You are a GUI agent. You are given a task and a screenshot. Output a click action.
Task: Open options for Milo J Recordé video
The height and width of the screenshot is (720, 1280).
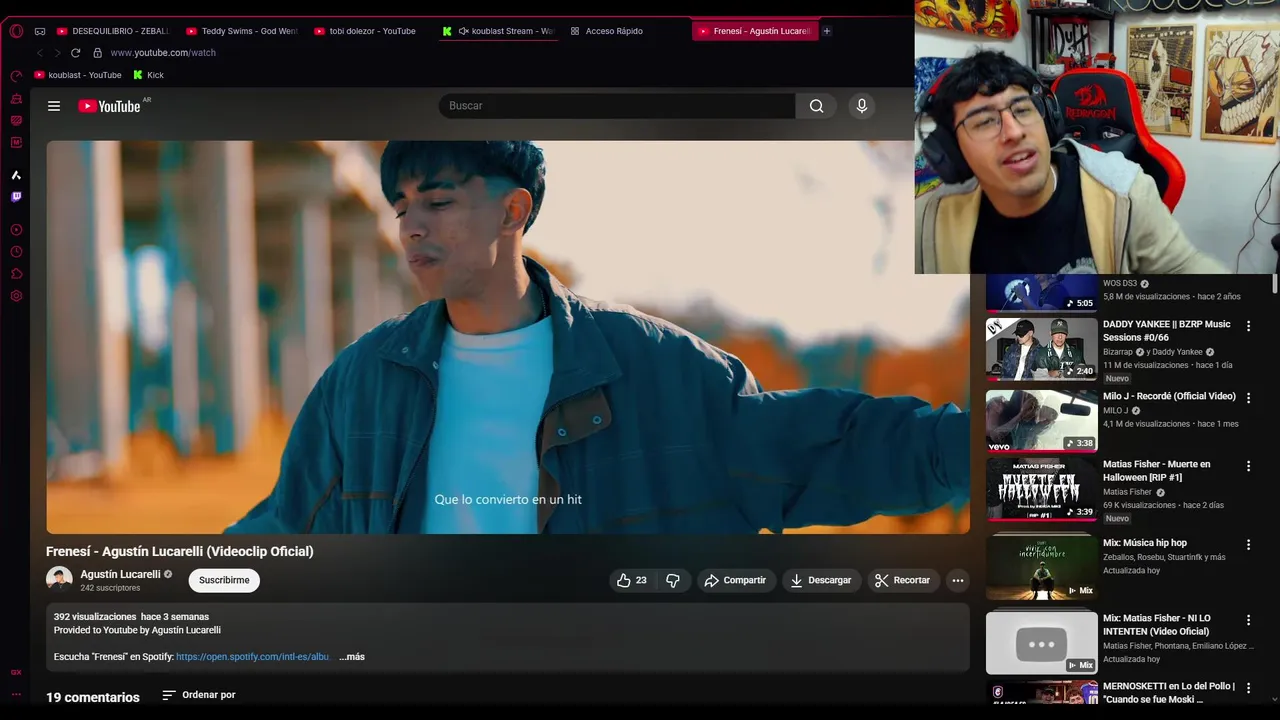(1248, 398)
